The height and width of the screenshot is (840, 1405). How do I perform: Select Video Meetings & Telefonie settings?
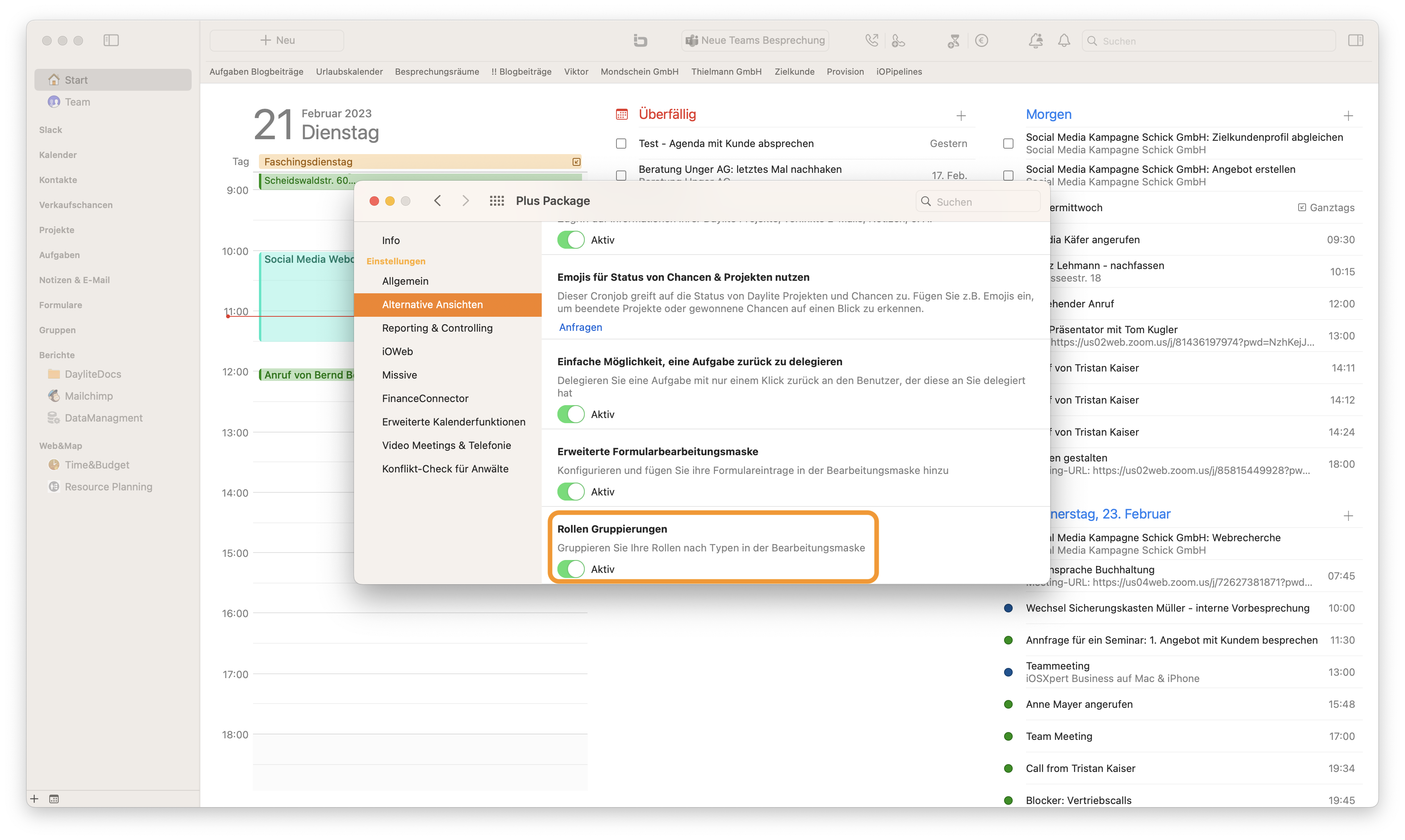pos(447,445)
